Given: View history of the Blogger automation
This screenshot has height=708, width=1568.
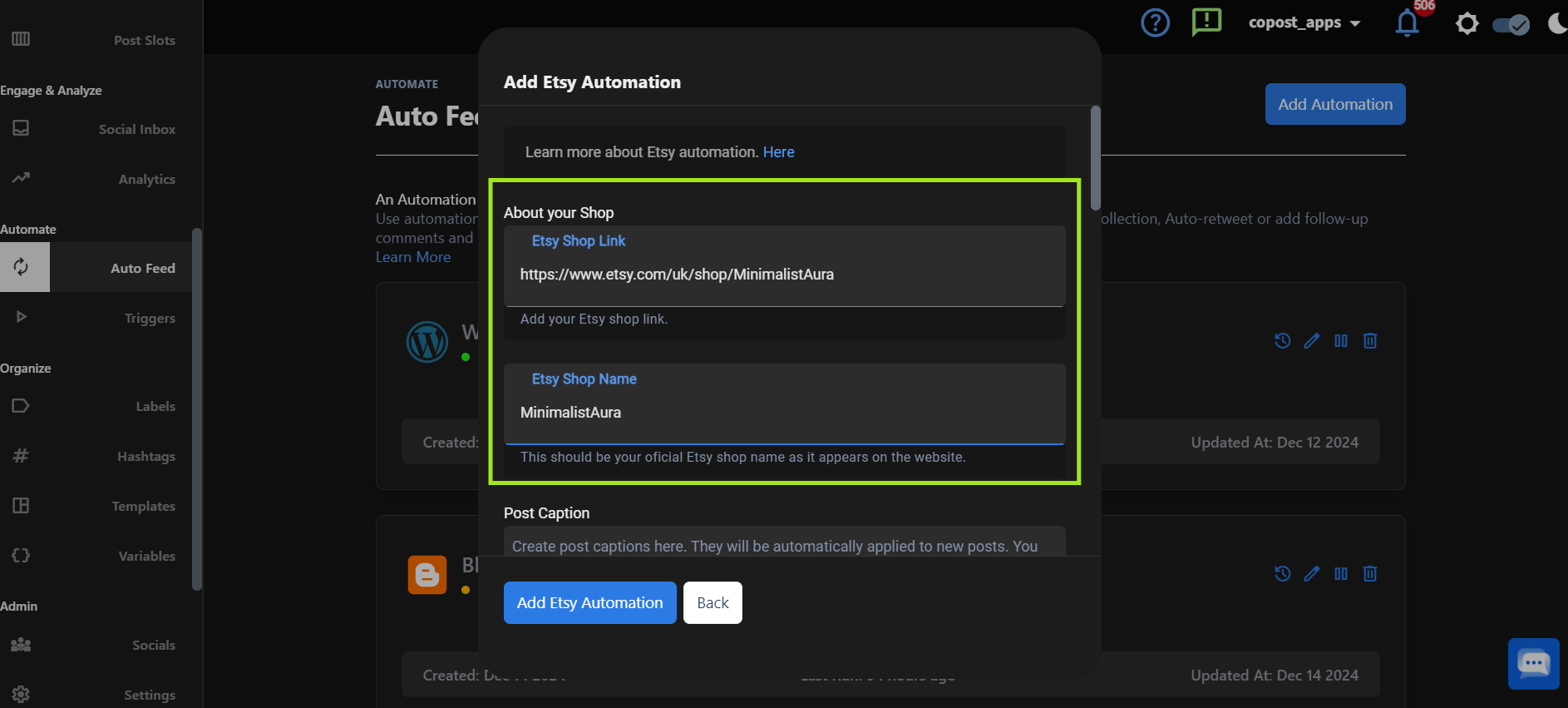Looking at the screenshot, I should click(x=1283, y=573).
